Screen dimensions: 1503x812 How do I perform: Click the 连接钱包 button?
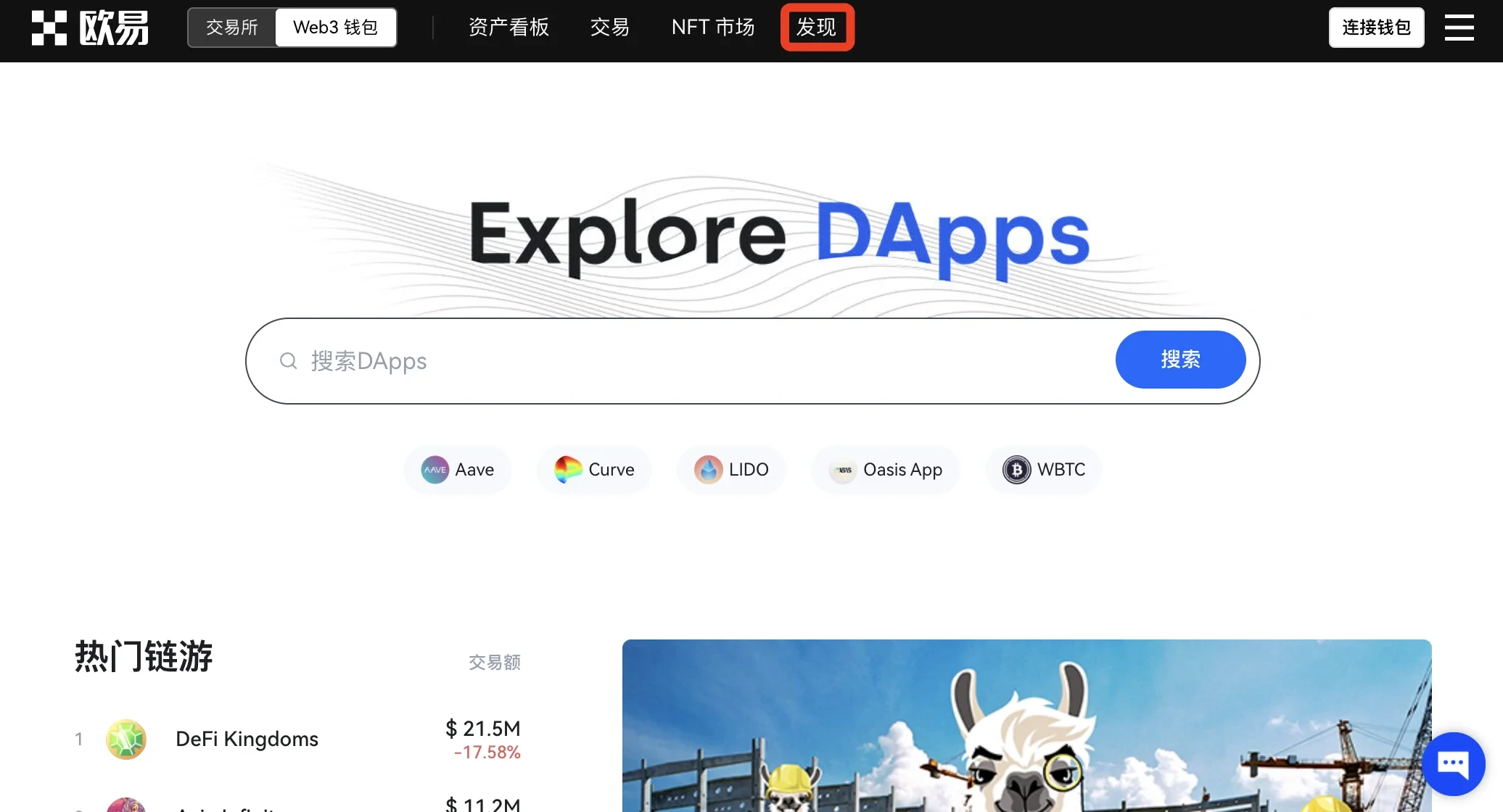(1376, 28)
